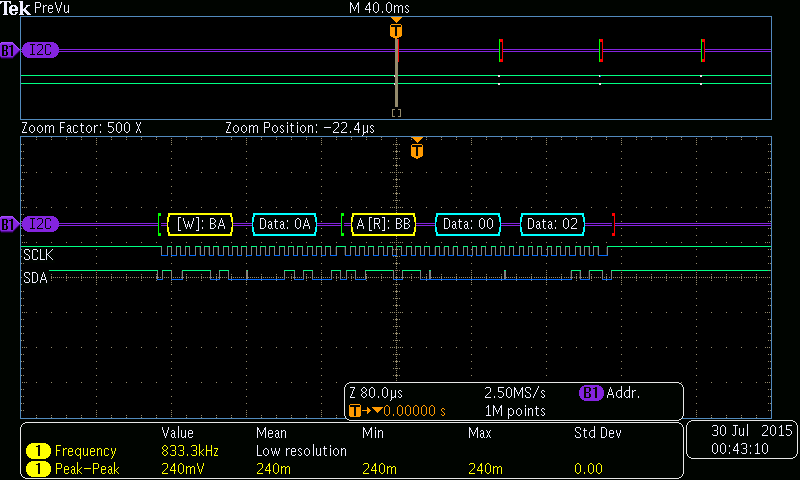Click the Peak-Peak value 240mV

click(x=183, y=469)
